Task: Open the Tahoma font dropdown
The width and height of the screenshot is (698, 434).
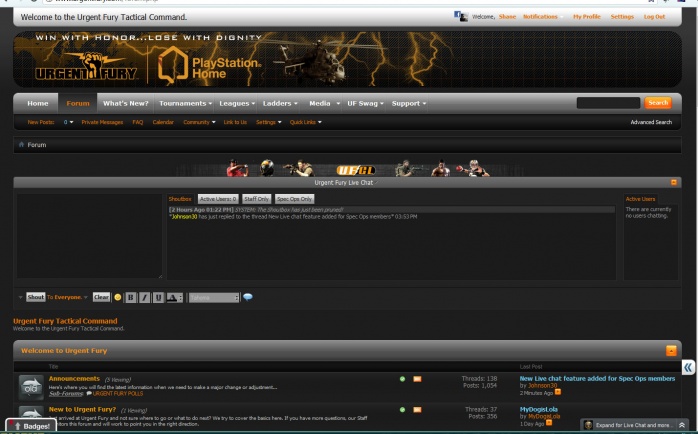Action: (x=214, y=297)
